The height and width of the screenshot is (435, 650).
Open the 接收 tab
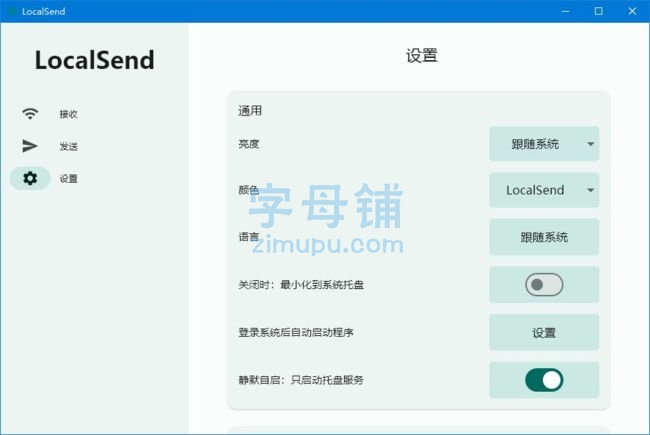pyautogui.click(x=68, y=114)
